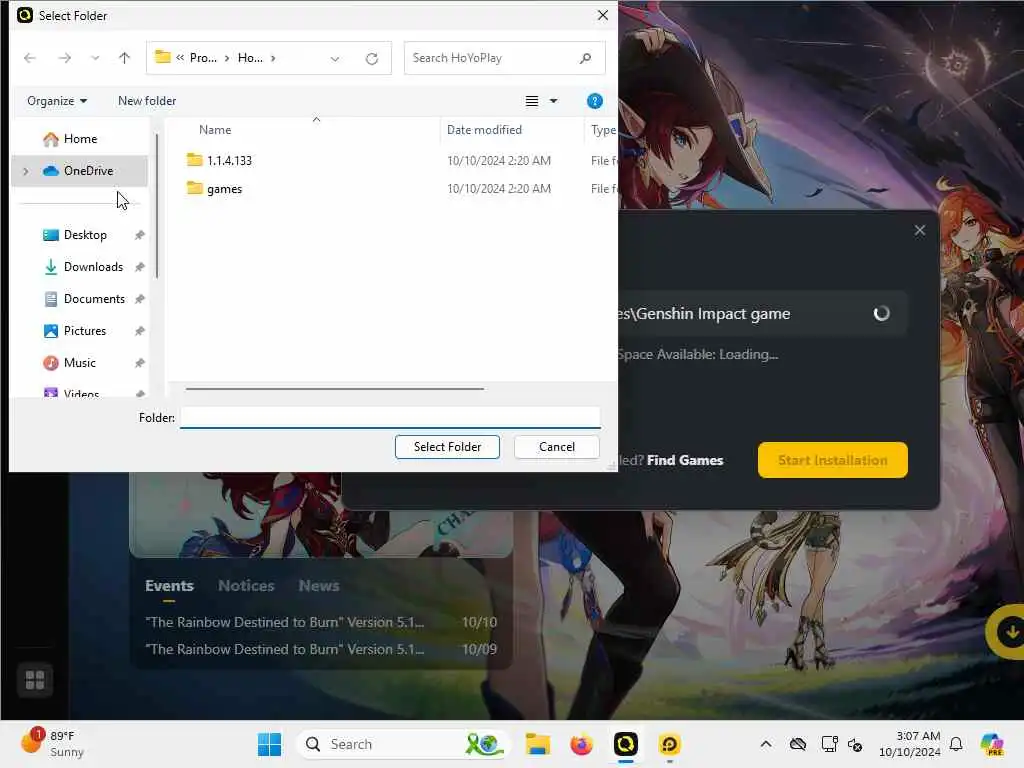The image size is (1024, 768).
Task: Sort by Type column header
Action: pos(603,130)
